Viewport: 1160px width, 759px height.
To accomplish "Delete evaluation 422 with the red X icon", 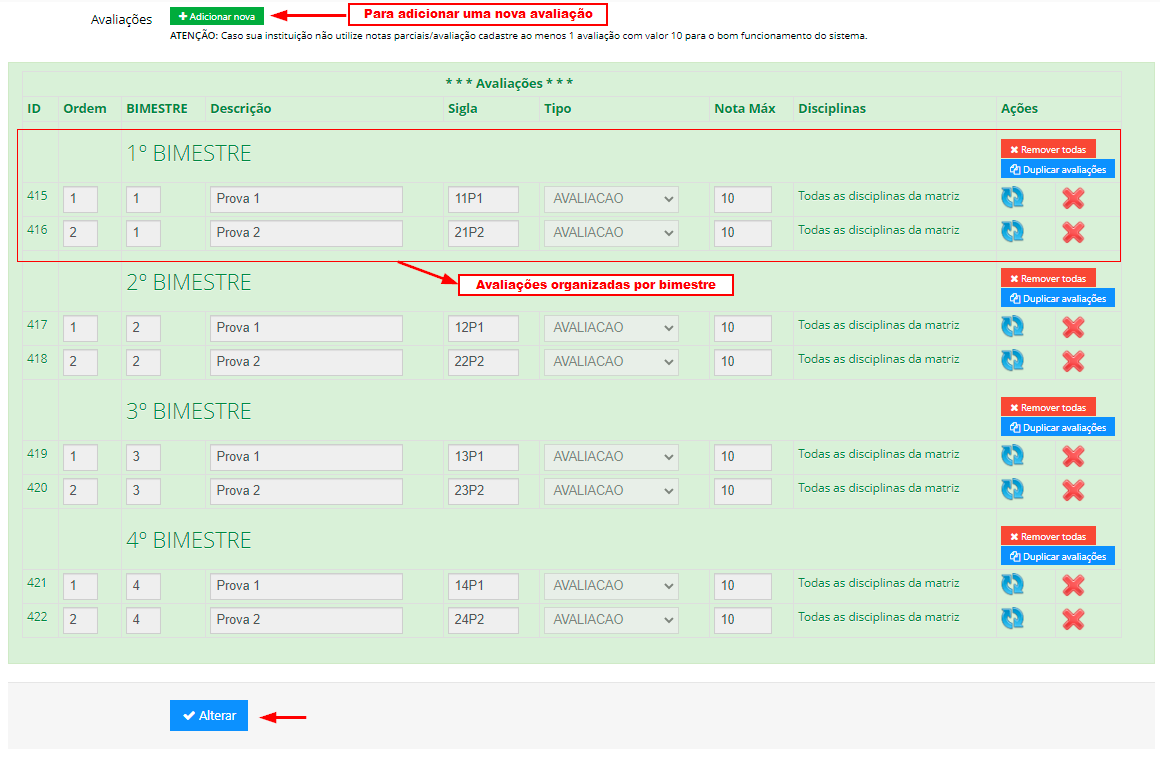I will tap(1073, 619).
